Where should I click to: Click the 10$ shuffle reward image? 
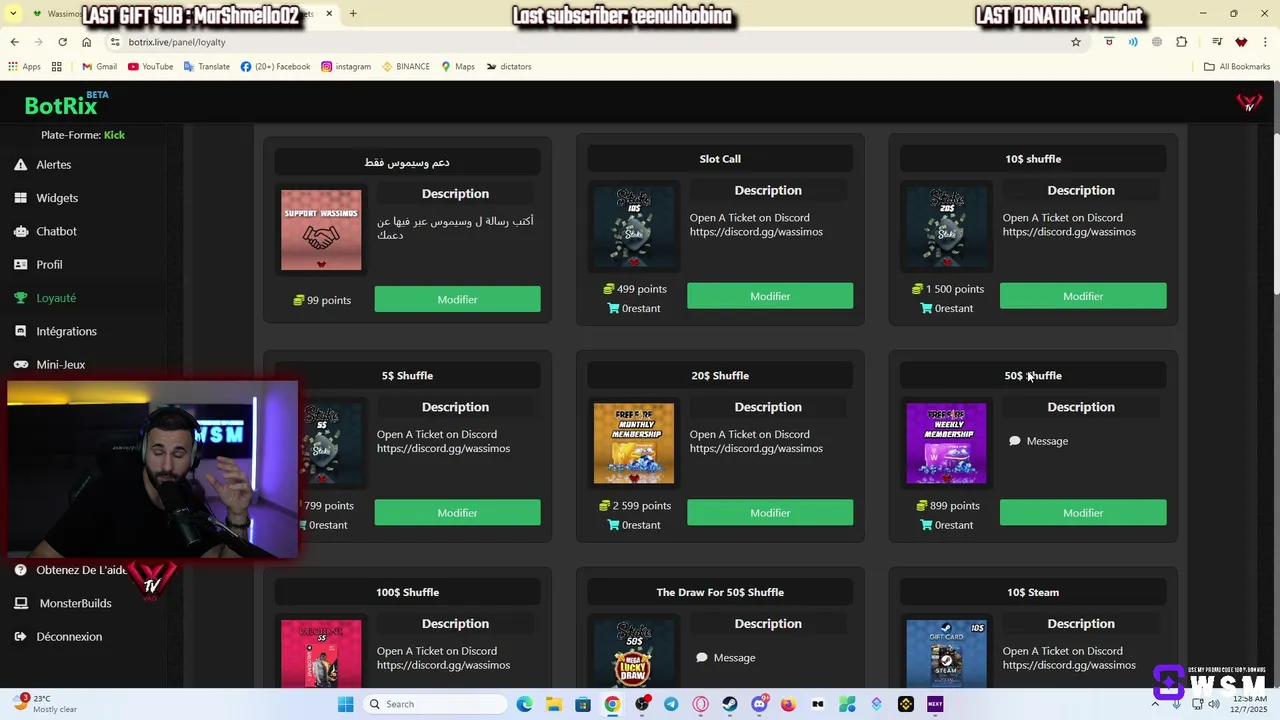tap(946, 227)
